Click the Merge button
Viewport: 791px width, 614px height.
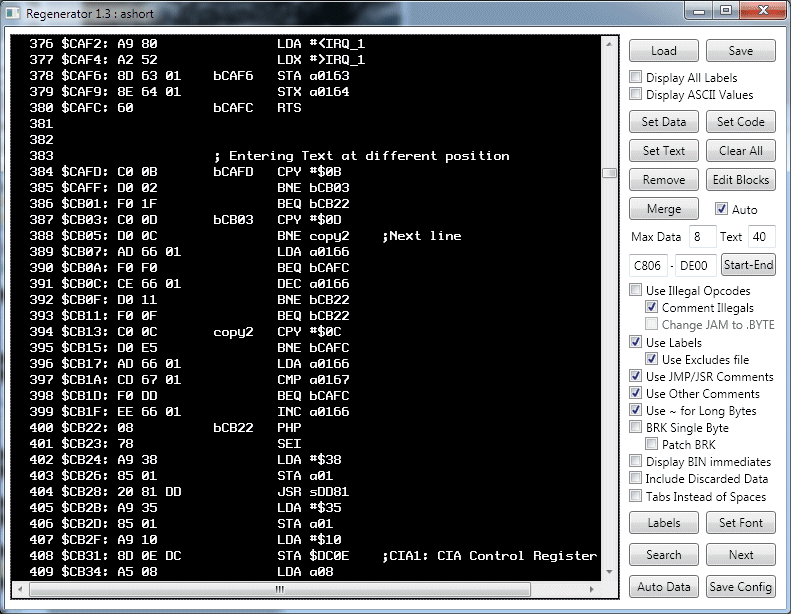[x=663, y=208]
